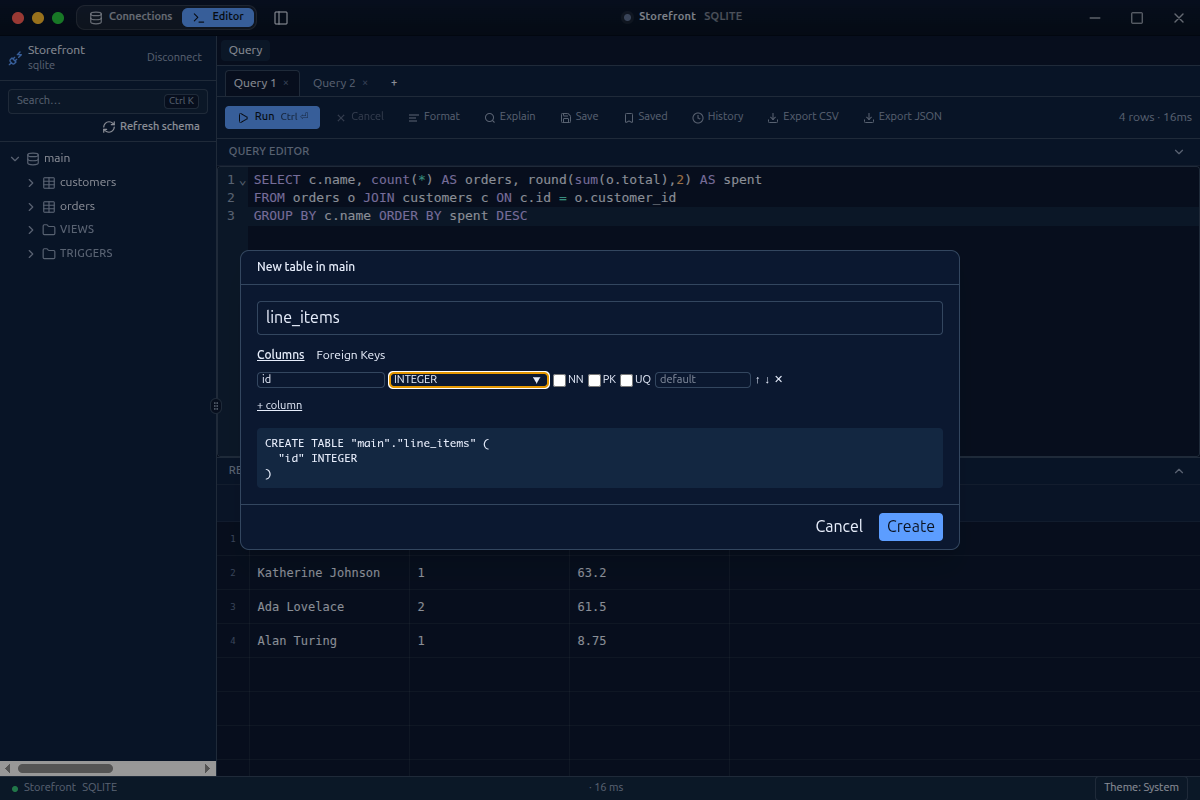Save the current query
Image resolution: width=1200 pixels, height=800 pixels.
[580, 117]
